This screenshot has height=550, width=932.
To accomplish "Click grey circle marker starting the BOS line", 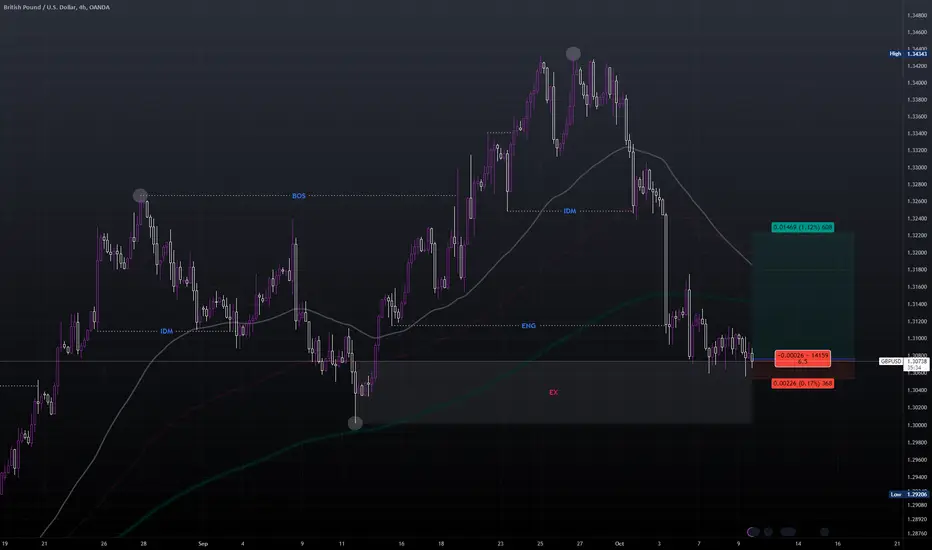I will [140, 196].
